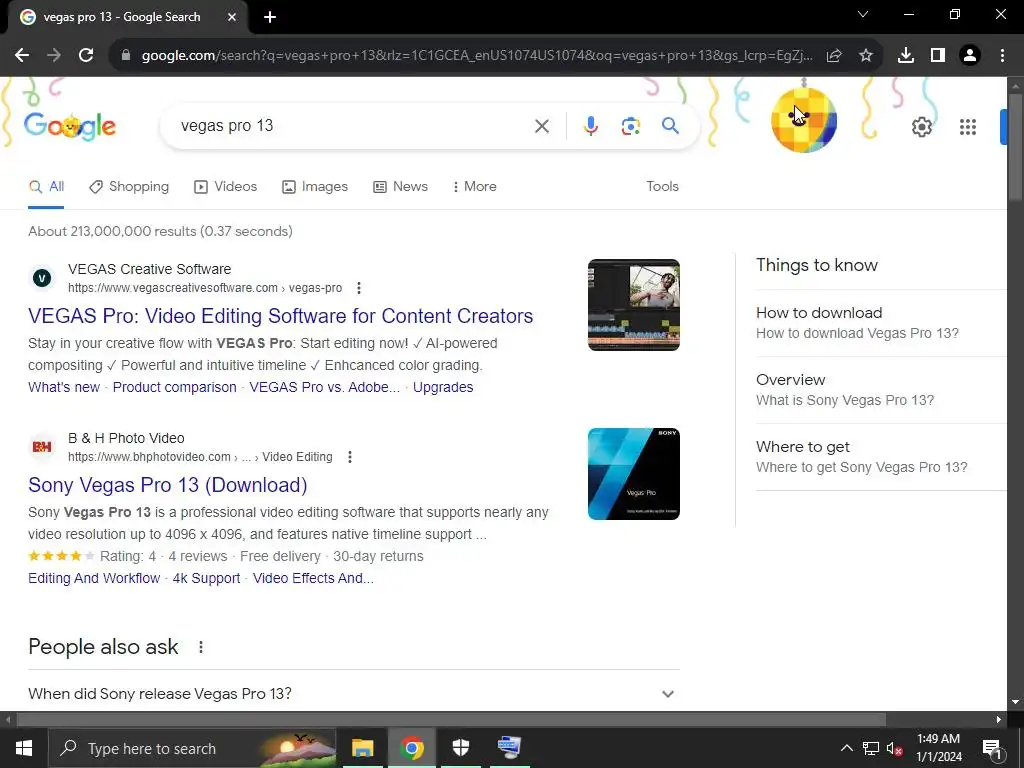The height and width of the screenshot is (768, 1024).
Task: Click the Sony Vegas Pro box thumbnail
Action: tap(633, 474)
